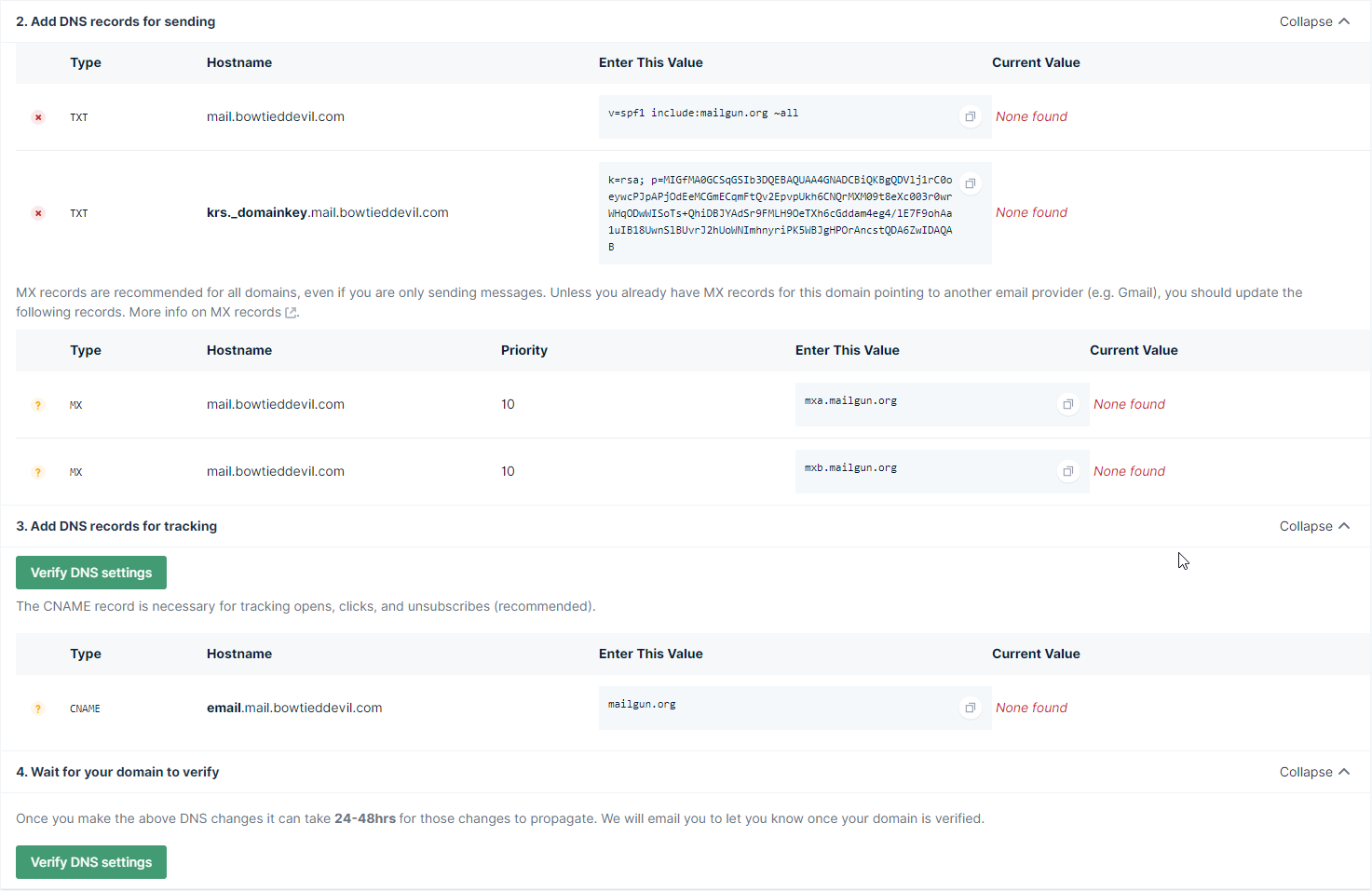Viewport: 1372px width, 891px height.
Task: Click the 4. Wait for your domain to verify heading
Action: [x=117, y=772]
